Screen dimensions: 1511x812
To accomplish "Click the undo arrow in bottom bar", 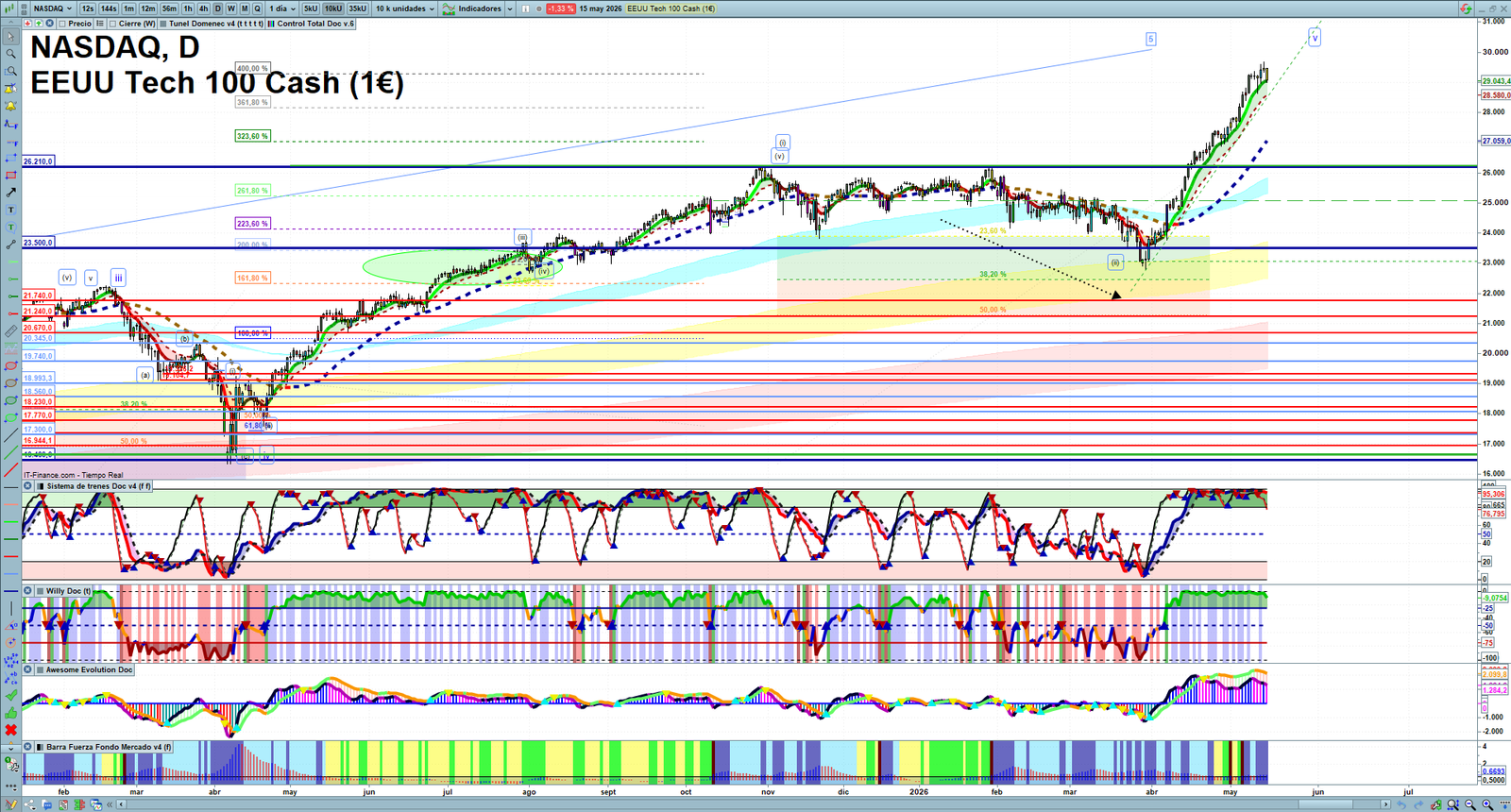I will coord(1401,804).
